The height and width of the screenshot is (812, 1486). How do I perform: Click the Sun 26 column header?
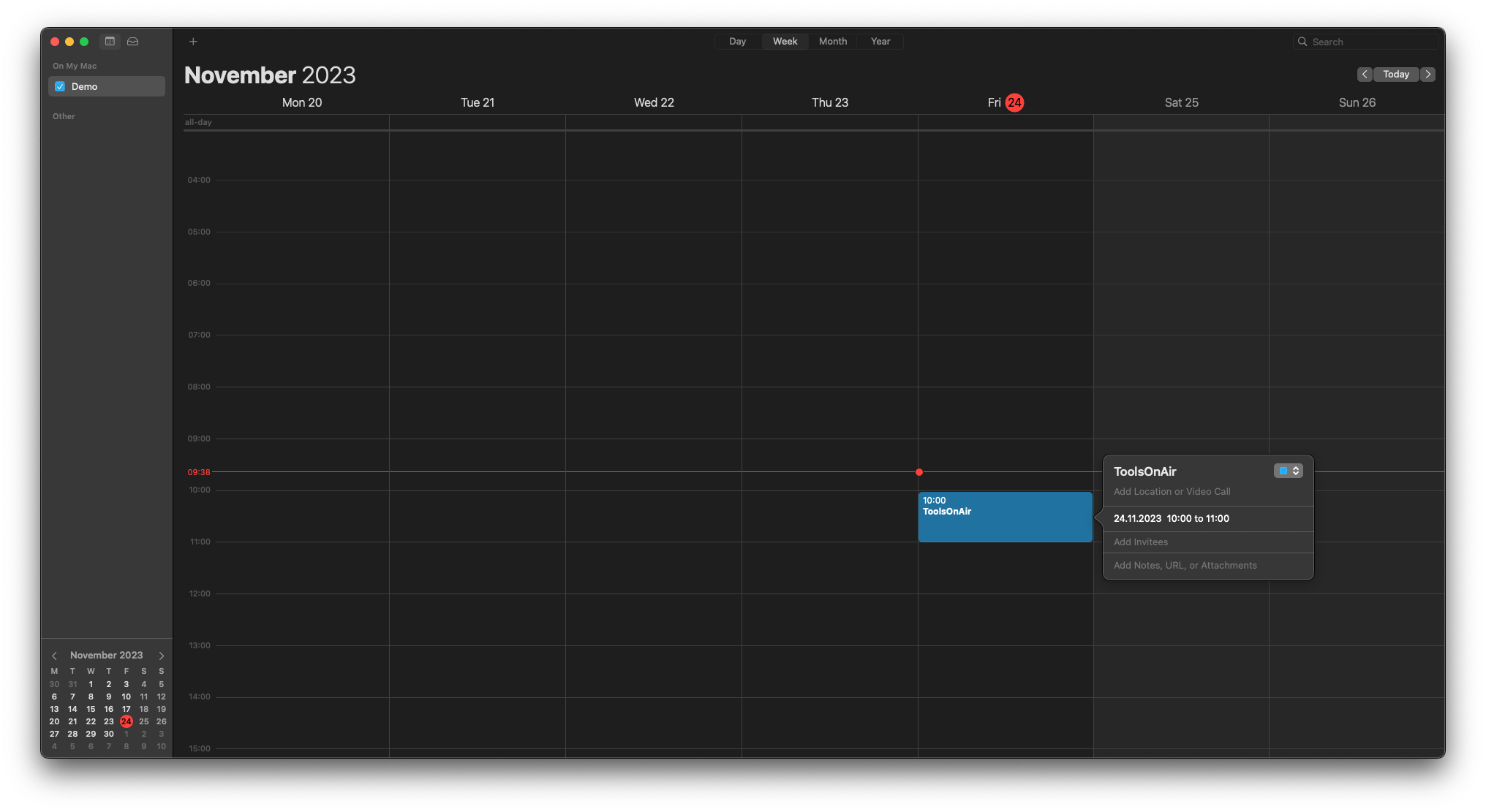point(1357,102)
